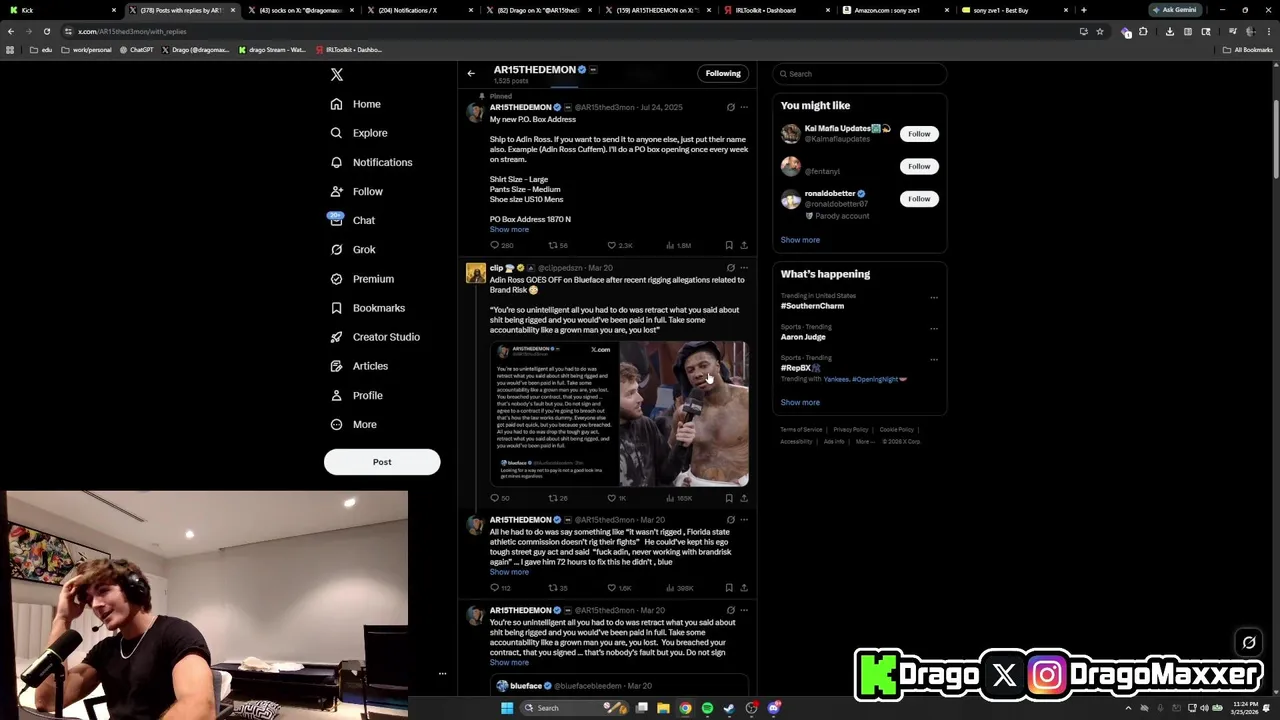The height and width of the screenshot is (720, 1280).
Task: Open Bookmarks in the sidebar
Action: (367, 308)
